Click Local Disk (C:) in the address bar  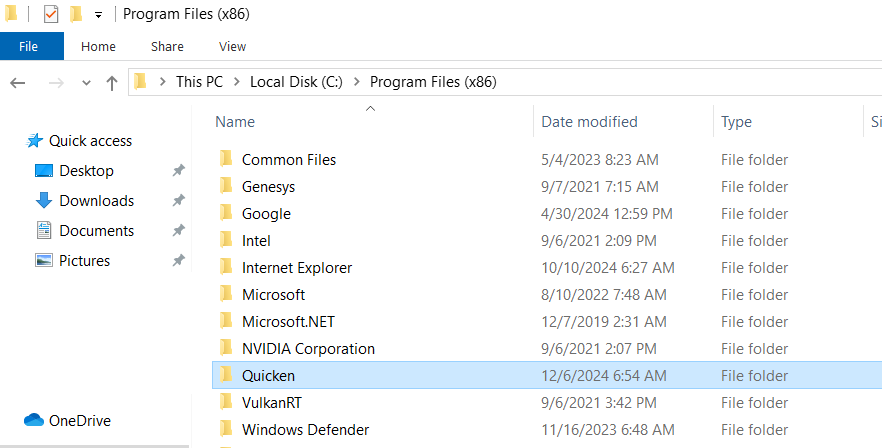pyautogui.click(x=296, y=82)
